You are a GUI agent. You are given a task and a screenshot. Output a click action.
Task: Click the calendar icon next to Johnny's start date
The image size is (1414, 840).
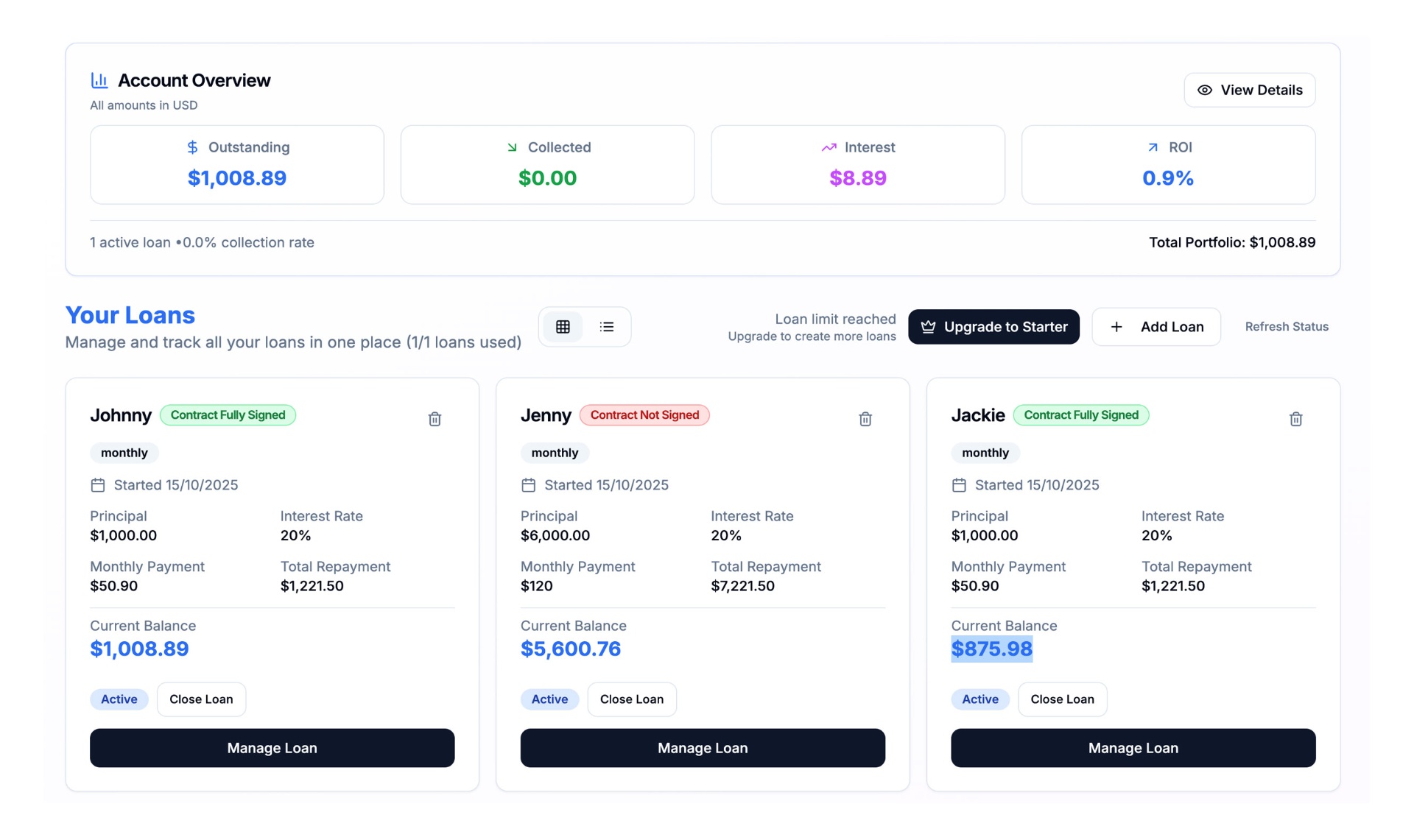coord(98,484)
